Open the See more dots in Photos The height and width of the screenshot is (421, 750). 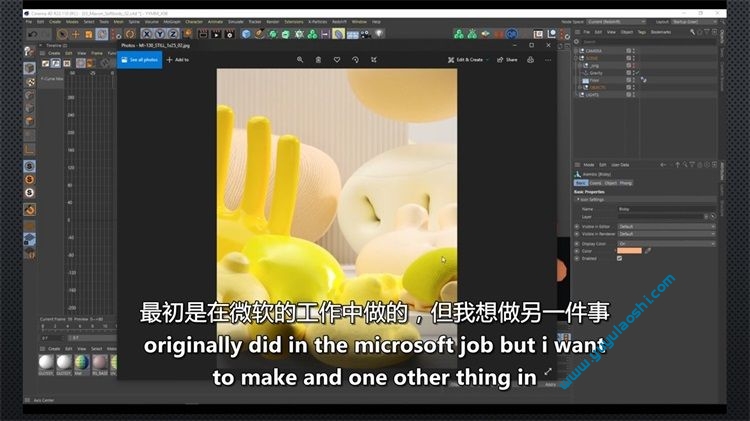point(548,60)
